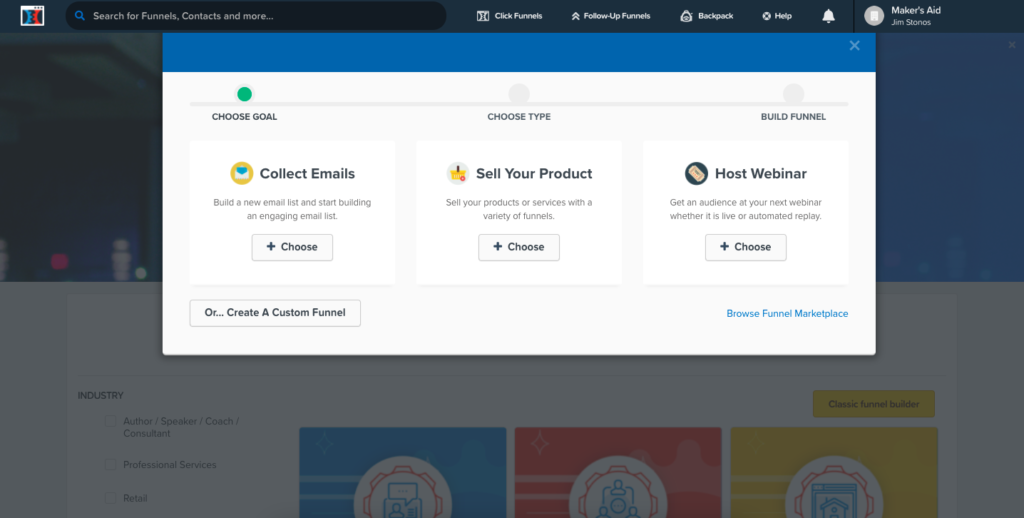Click the search magnifier icon

coord(80,16)
